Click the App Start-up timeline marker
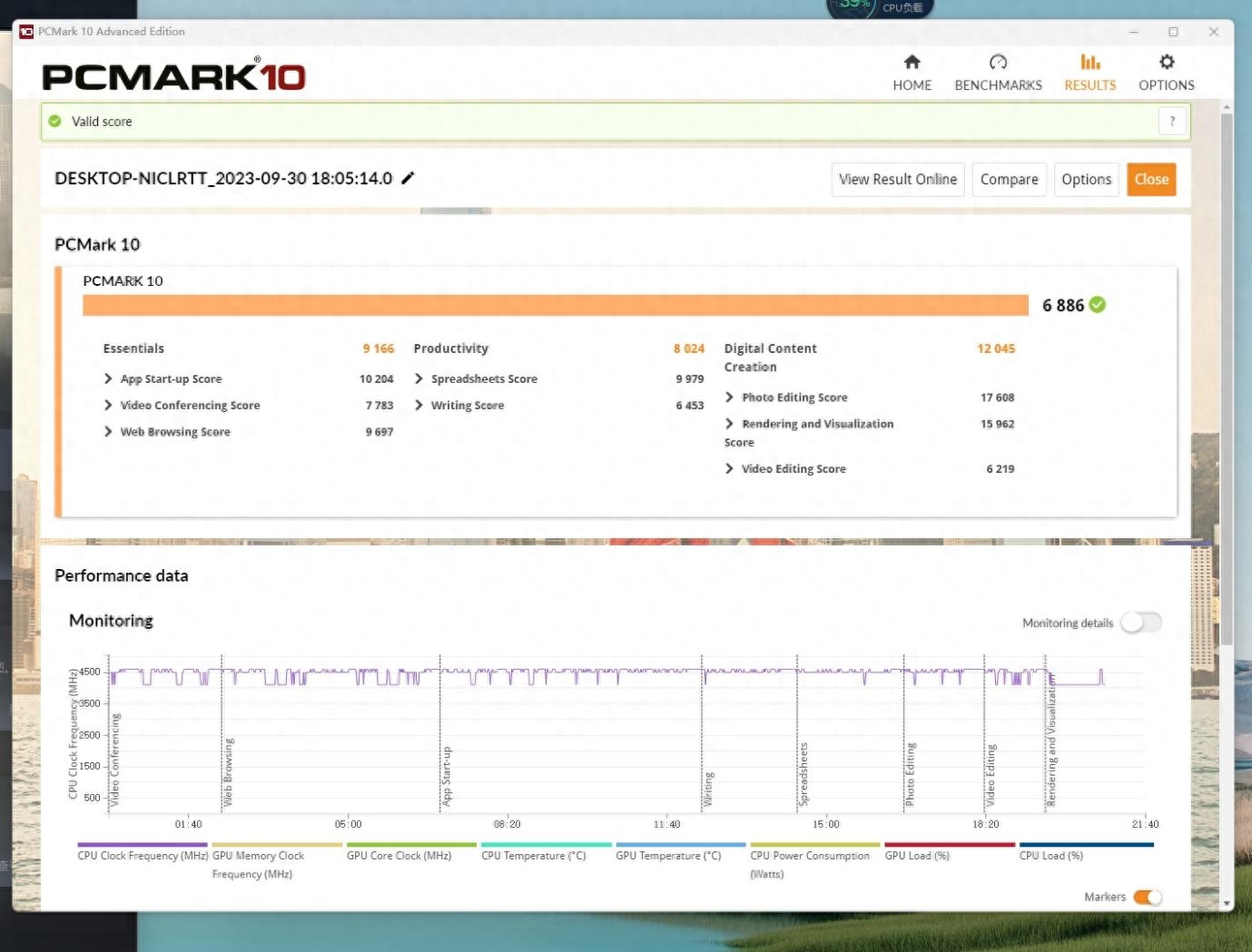This screenshot has width=1252, height=952. click(x=446, y=777)
